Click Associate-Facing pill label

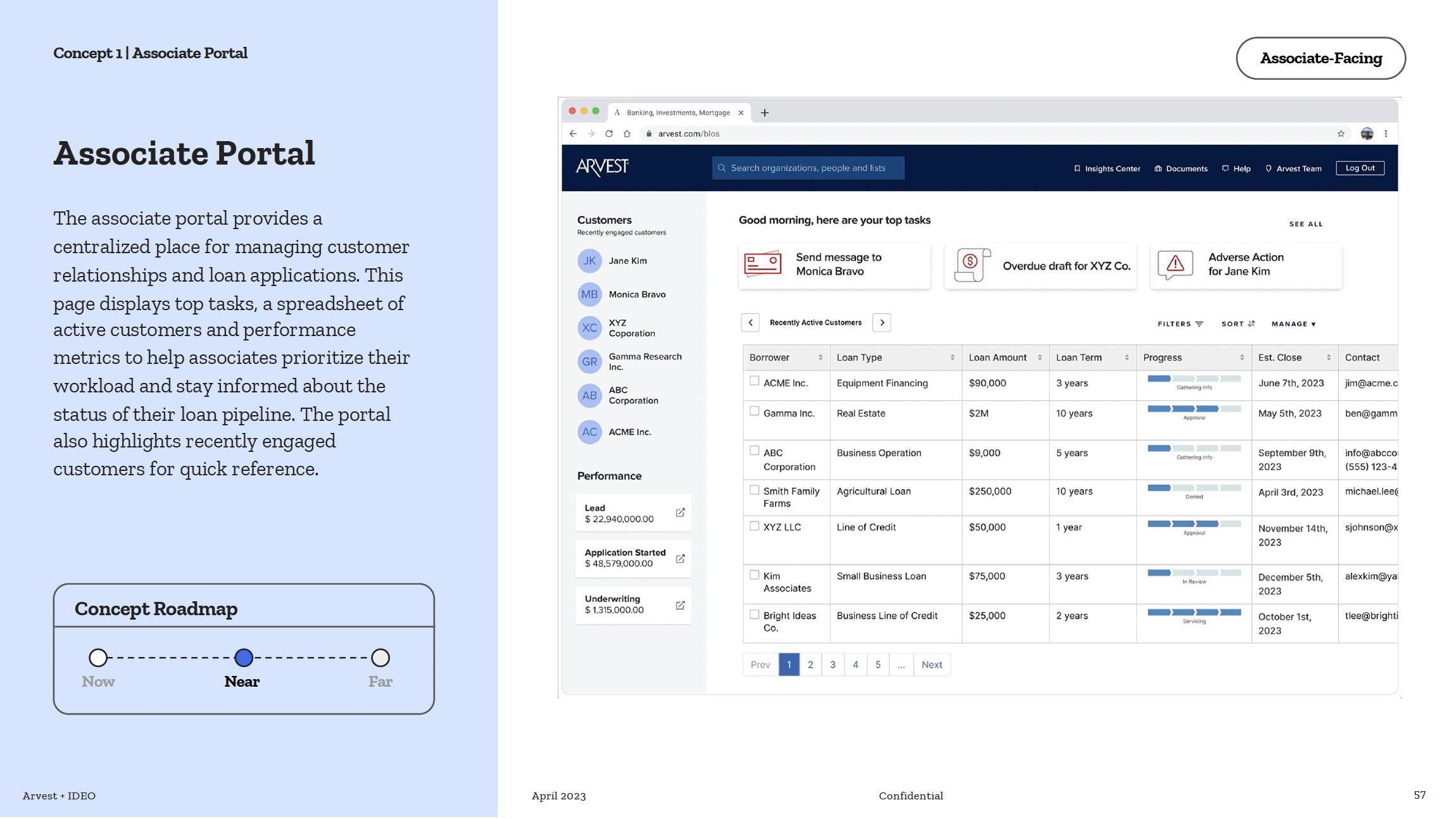1321,58
